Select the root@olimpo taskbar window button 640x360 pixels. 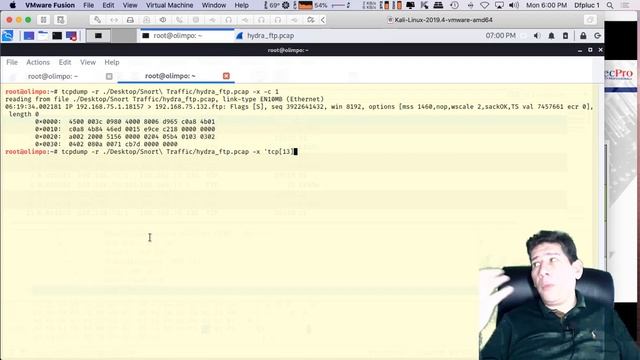point(186,36)
